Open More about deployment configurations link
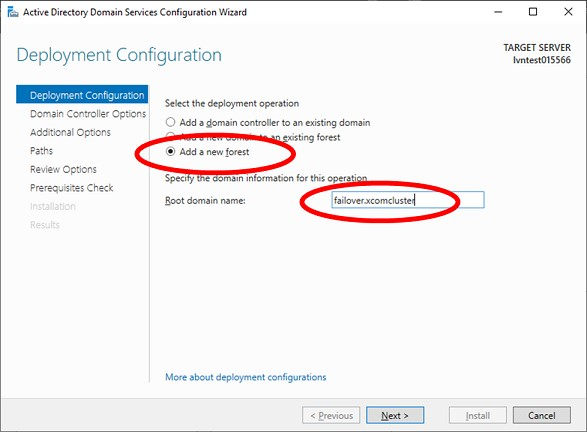The width and height of the screenshot is (587, 432). coord(246,377)
